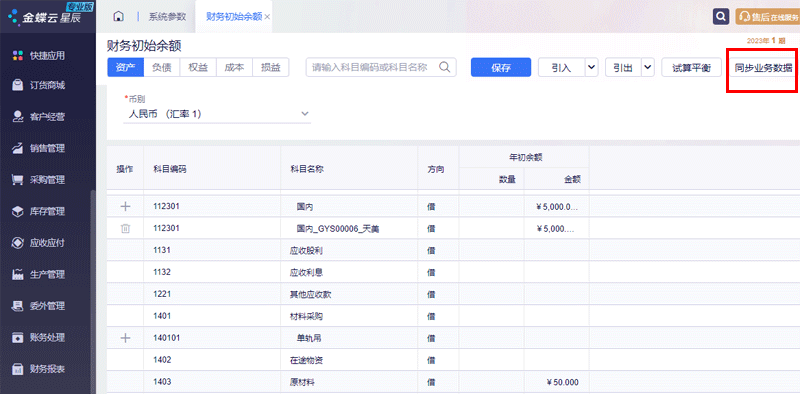The image size is (800, 394).
Task: Switch to the 系统参数 tab
Action: [x=167, y=16]
